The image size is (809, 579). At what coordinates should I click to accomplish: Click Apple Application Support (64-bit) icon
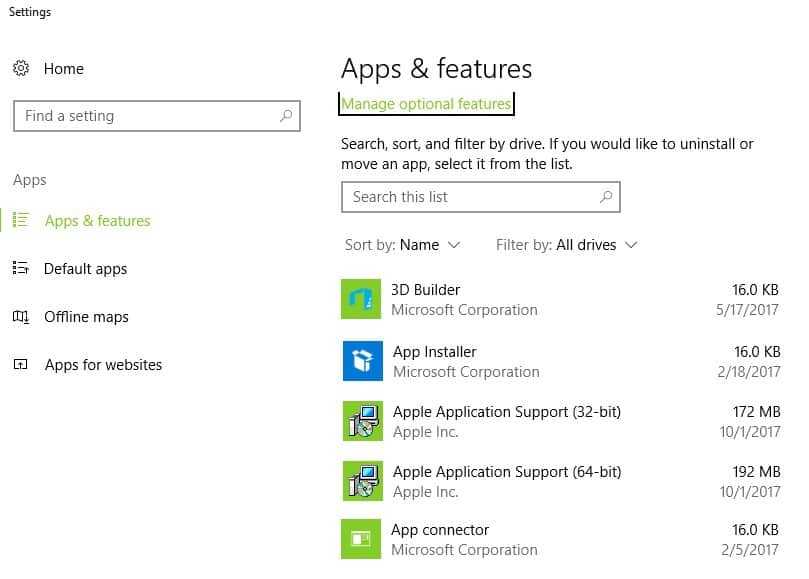coord(363,481)
